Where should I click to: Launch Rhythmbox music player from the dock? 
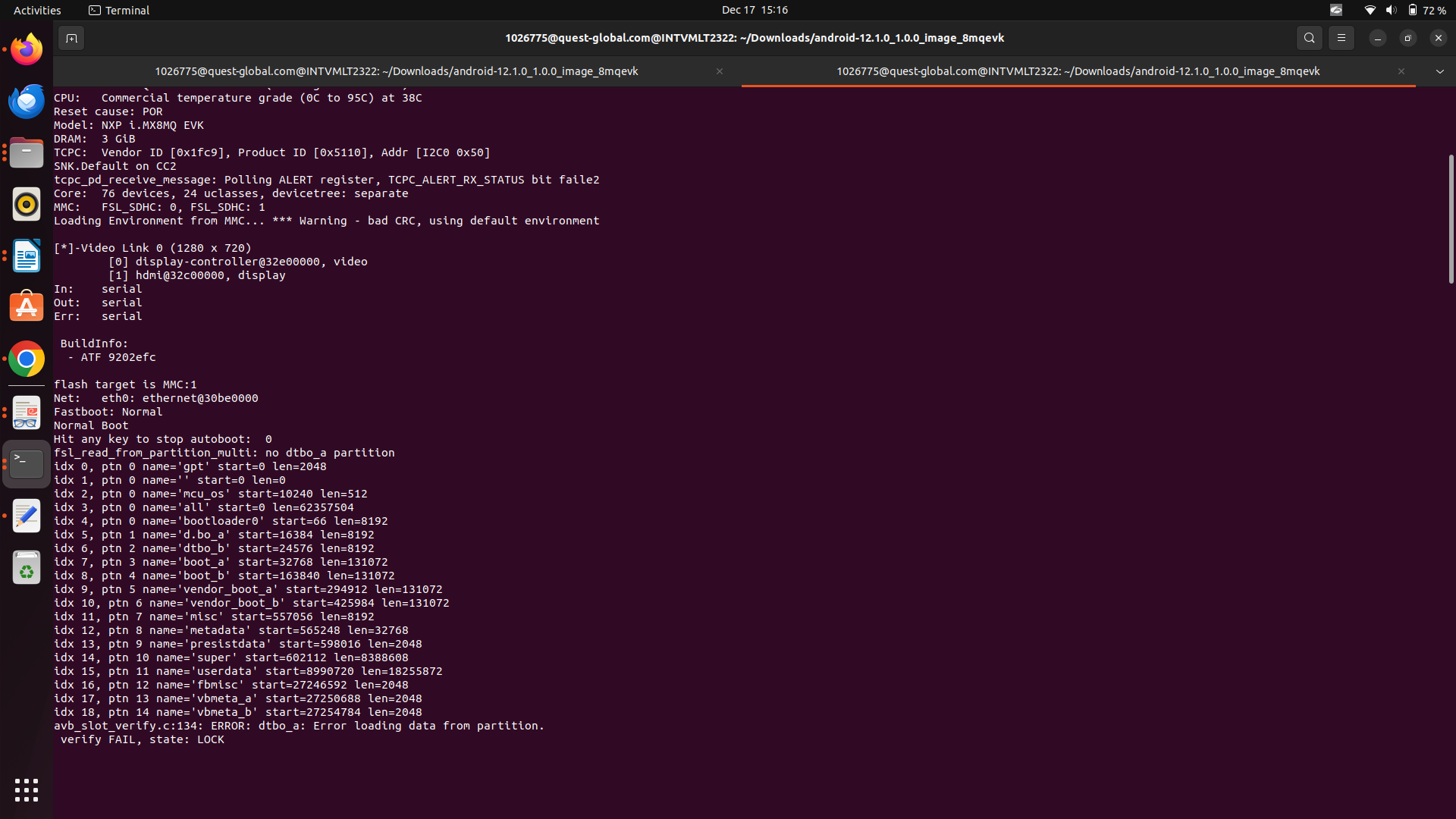[27, 204]
